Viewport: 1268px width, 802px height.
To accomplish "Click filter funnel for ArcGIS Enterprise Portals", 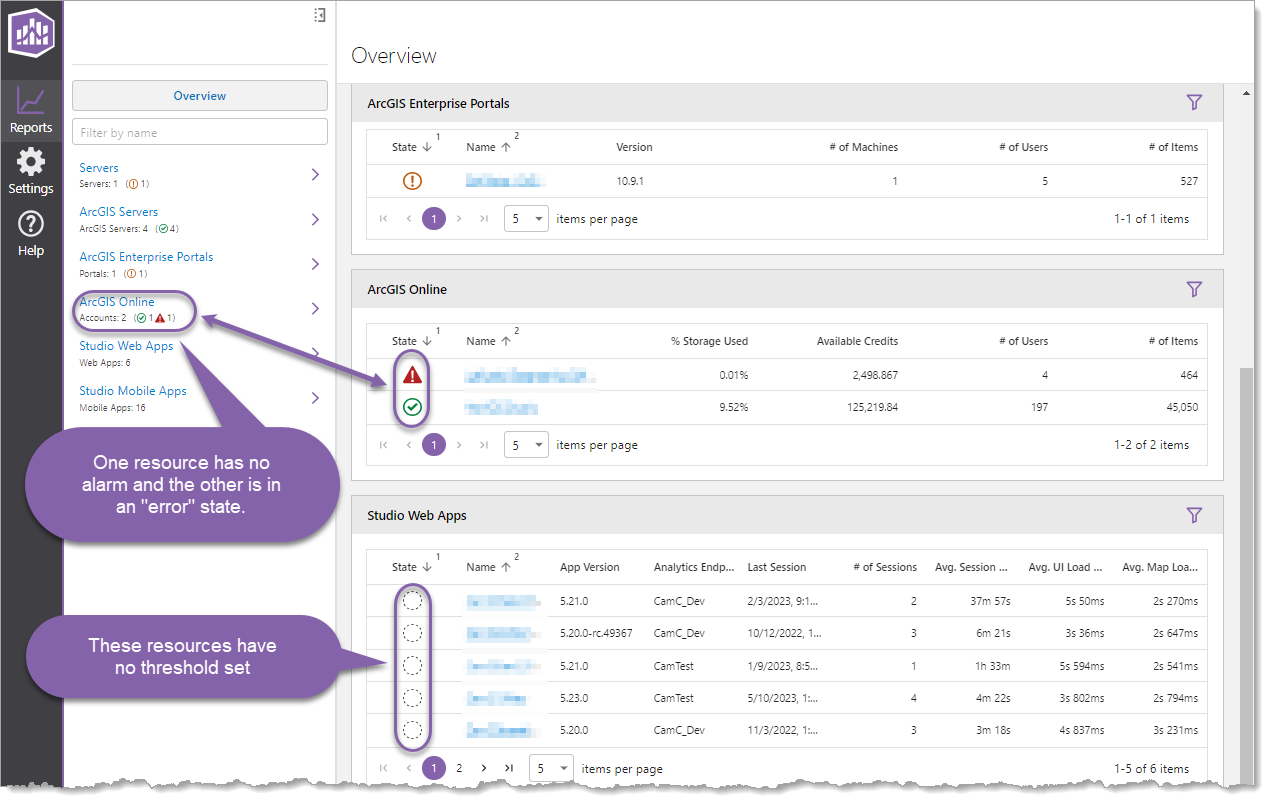I will point(1193,103).
